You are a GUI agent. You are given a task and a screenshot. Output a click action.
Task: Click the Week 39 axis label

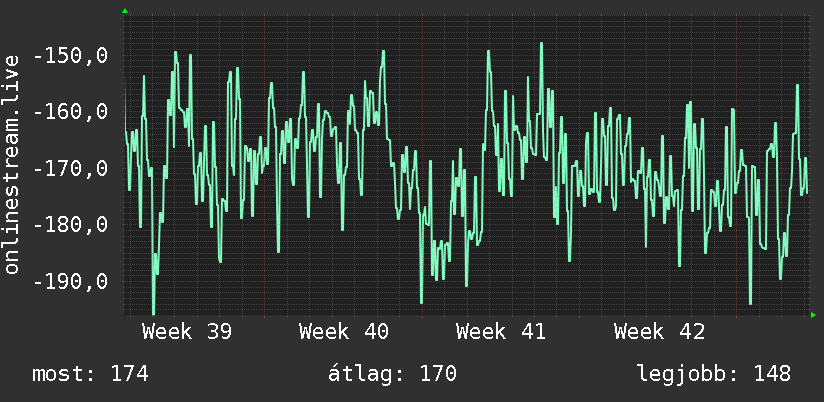(x=187, y=332)
